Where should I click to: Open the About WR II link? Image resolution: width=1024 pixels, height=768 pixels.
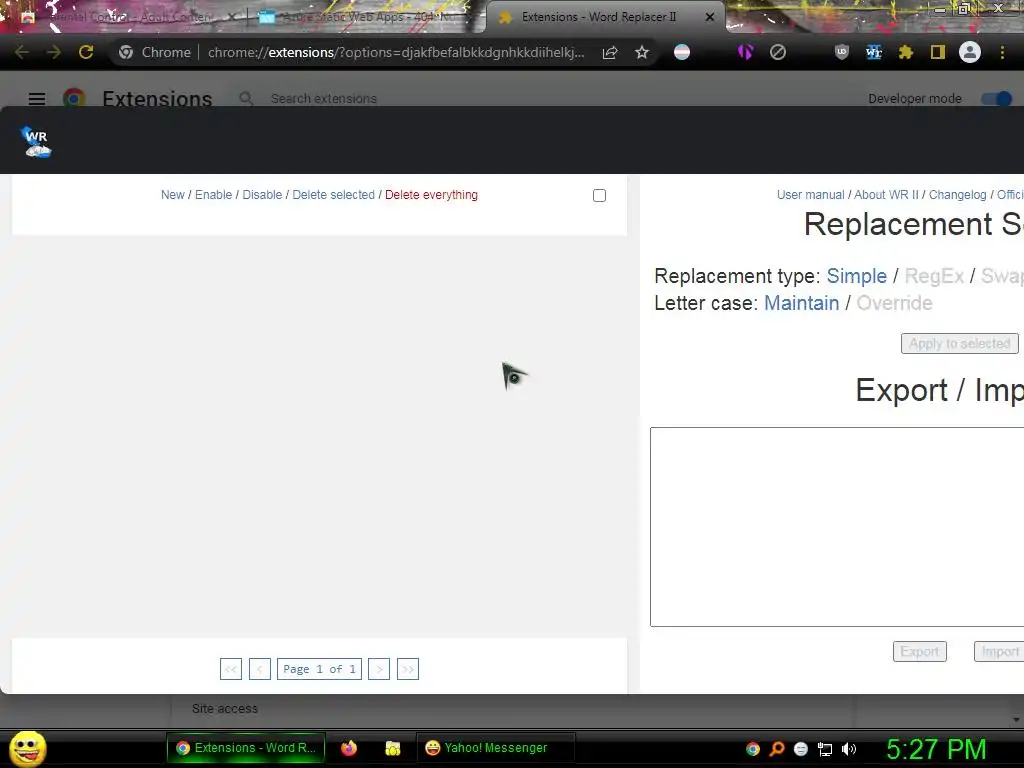coord(886,195)
